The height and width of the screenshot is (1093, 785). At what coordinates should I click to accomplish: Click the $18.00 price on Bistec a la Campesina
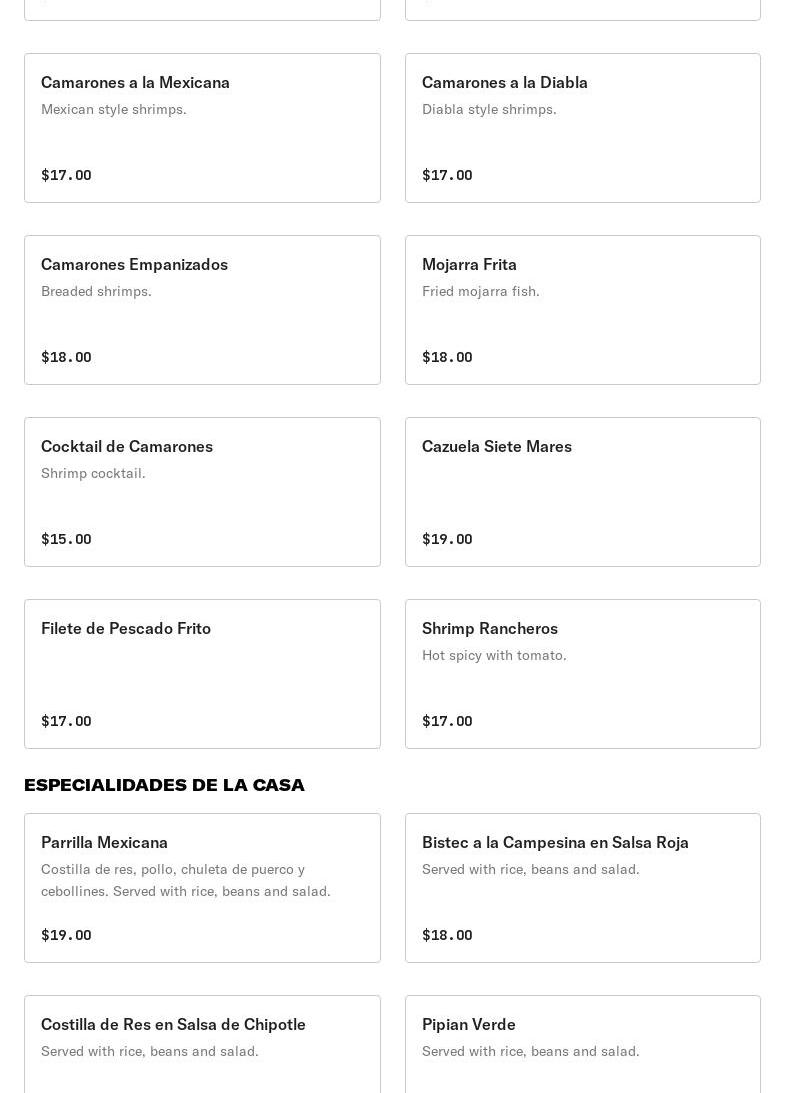coord(447,935)
